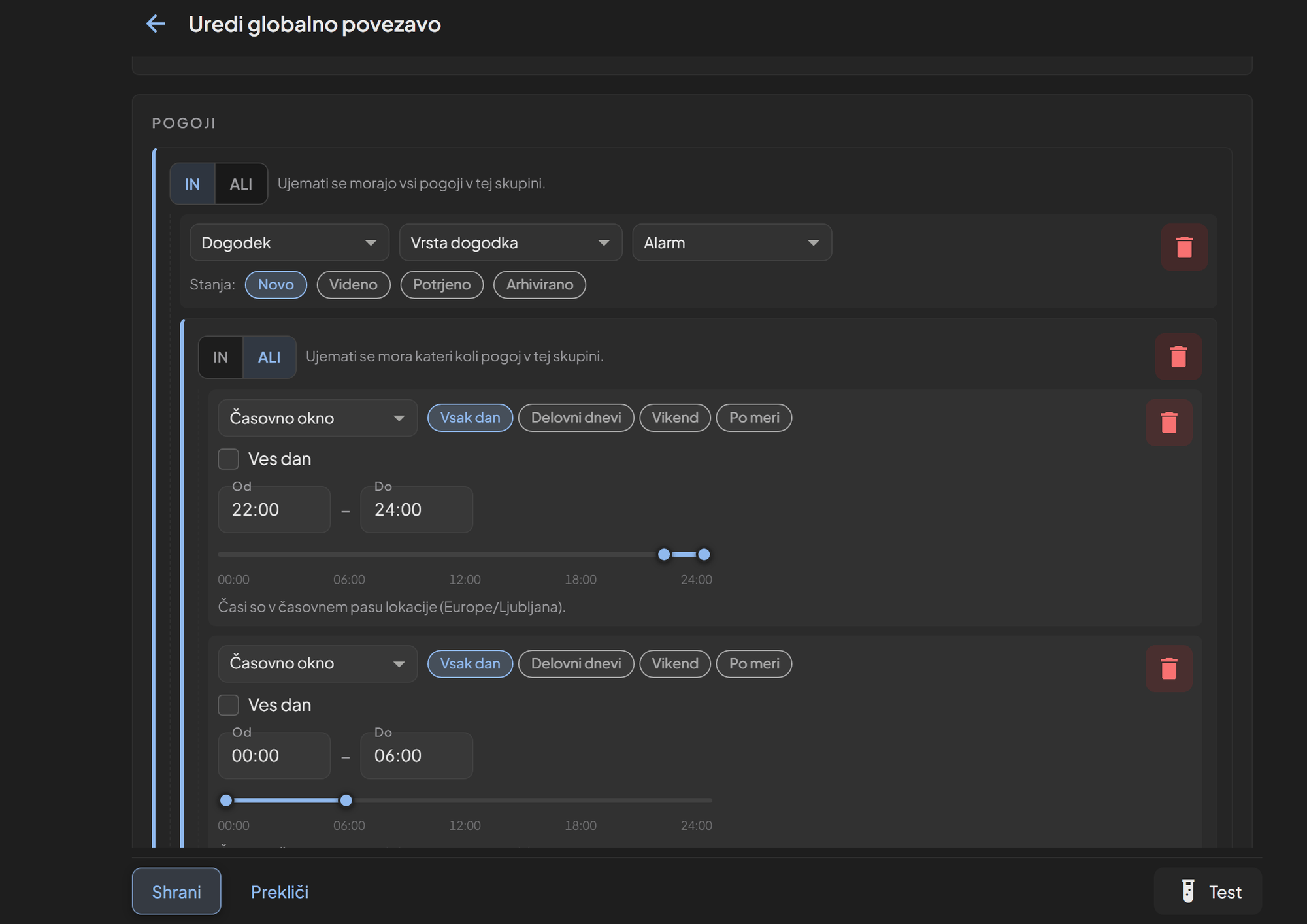Click the Test button with flask icon
Image resolution: width=1307 pixels, height=924 pixels.
click(1208, 891)
